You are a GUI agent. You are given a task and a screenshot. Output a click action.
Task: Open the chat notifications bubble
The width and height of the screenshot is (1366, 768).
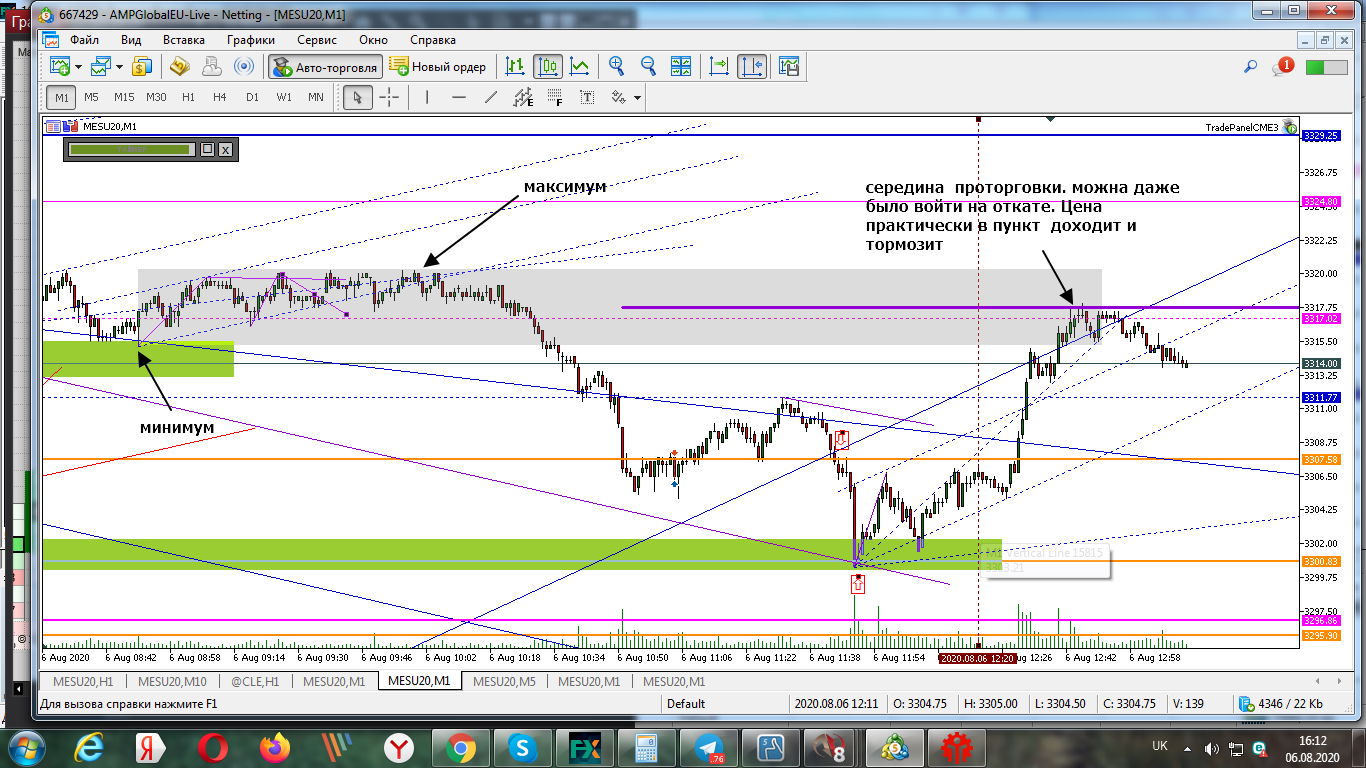(1281, 67)
